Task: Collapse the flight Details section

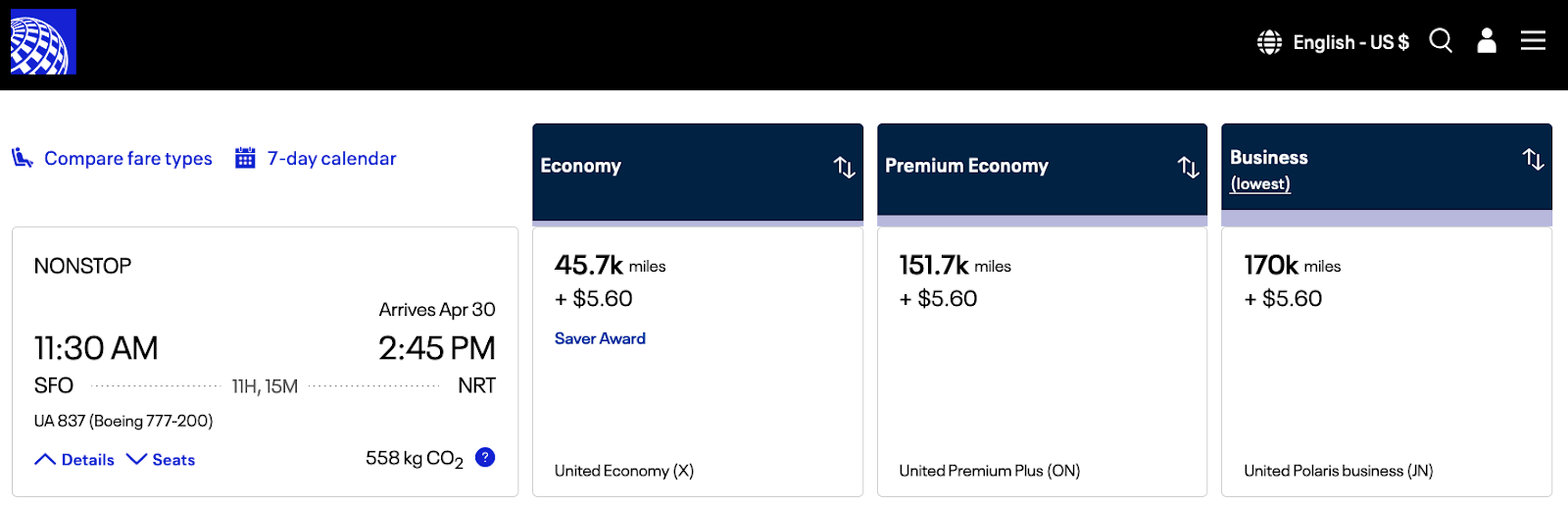Action: tap(75, 460)
